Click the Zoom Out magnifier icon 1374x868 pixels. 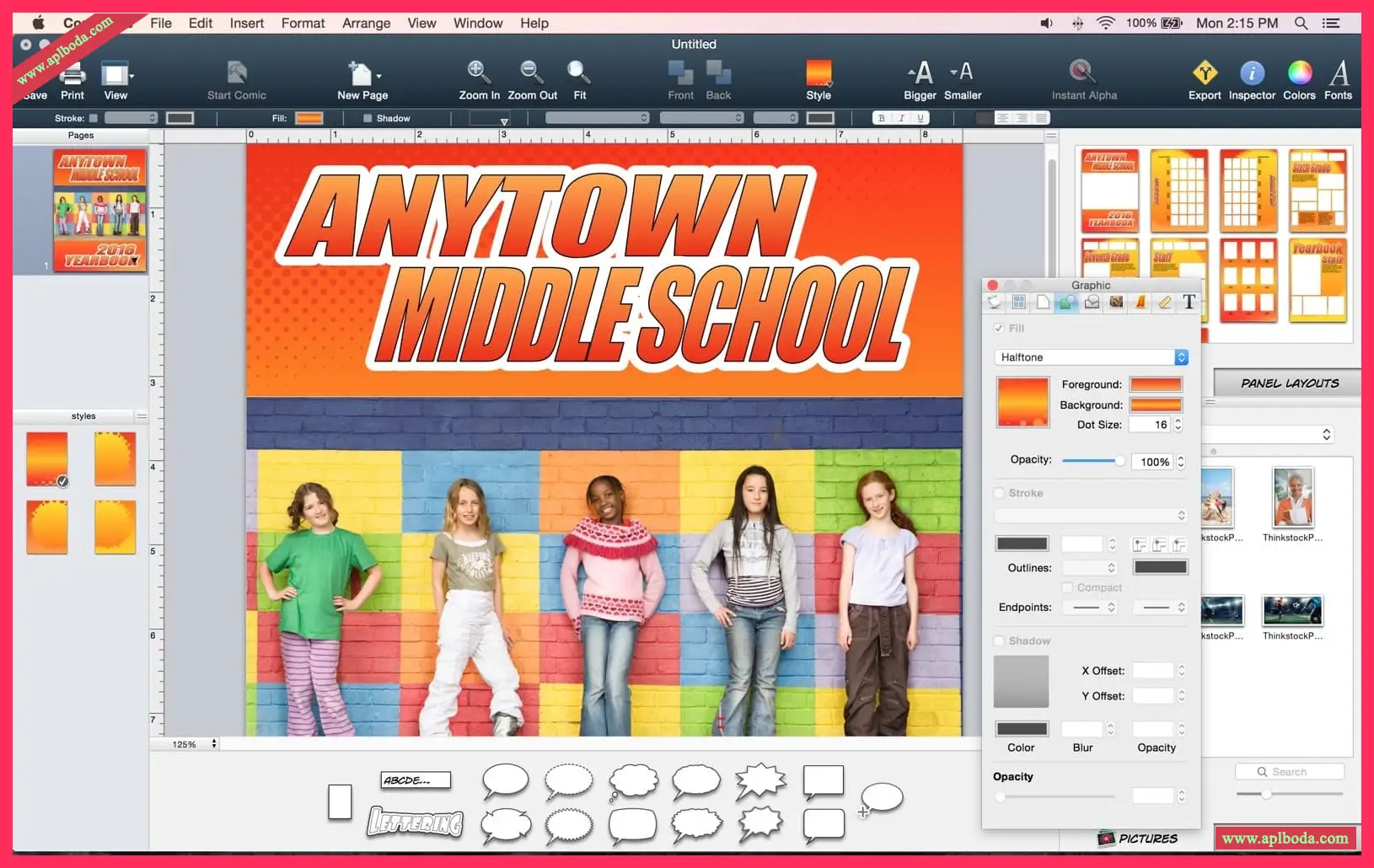[531, 72]
